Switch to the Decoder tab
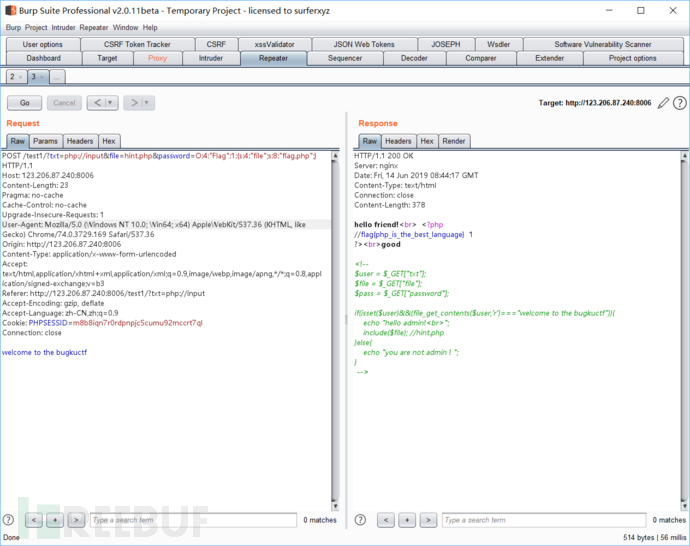690x546 pixels. (414, 58)
